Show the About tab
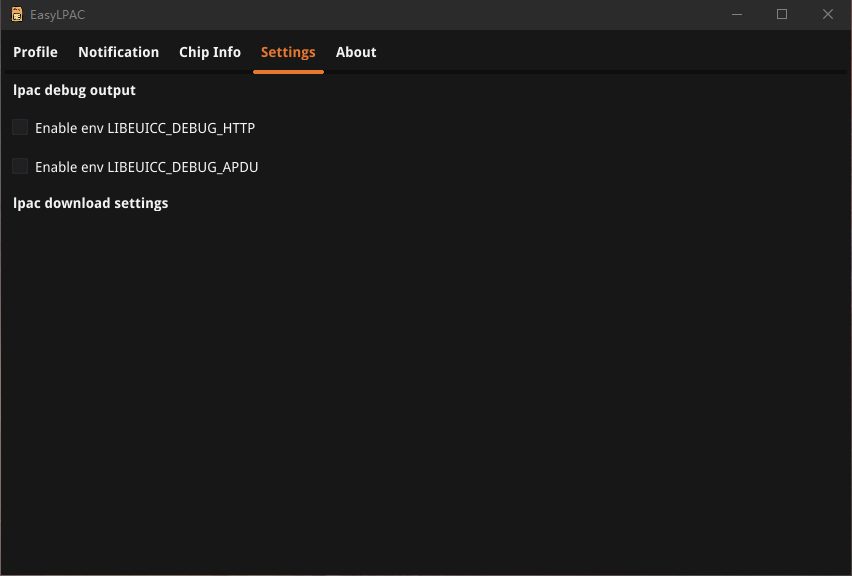Screen dimensions: 852x576 (356, 52)
